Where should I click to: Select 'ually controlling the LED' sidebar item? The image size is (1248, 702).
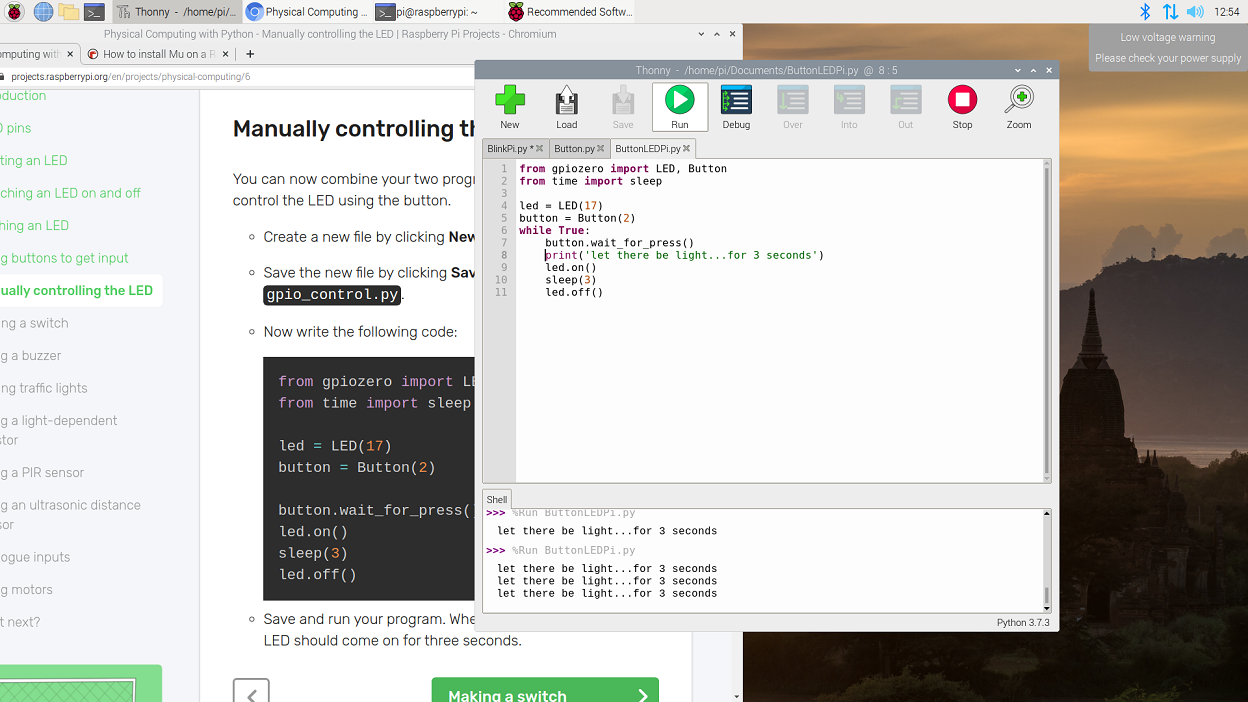coord(76,291)
